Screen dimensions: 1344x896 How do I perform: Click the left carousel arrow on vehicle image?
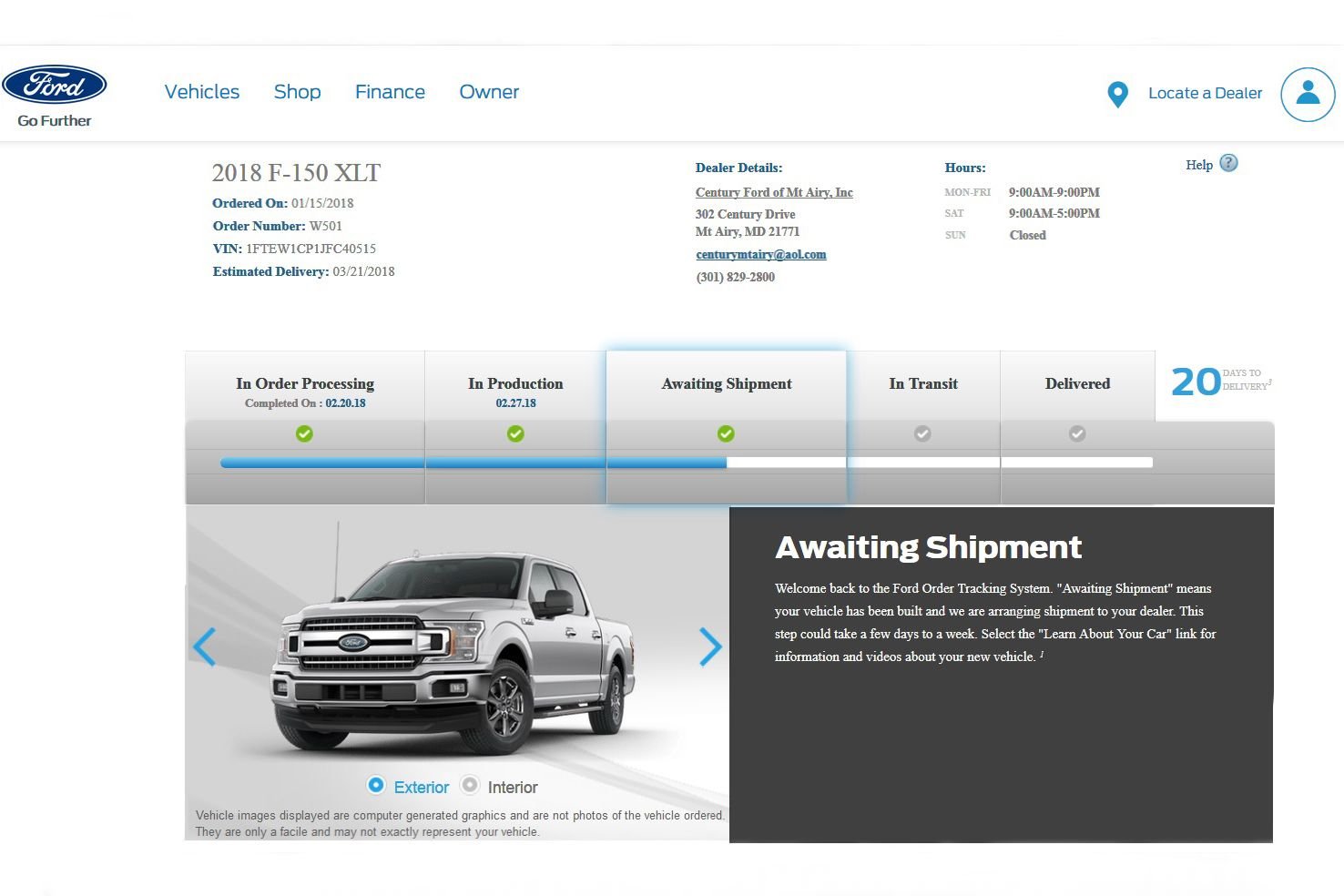[204, 647]
